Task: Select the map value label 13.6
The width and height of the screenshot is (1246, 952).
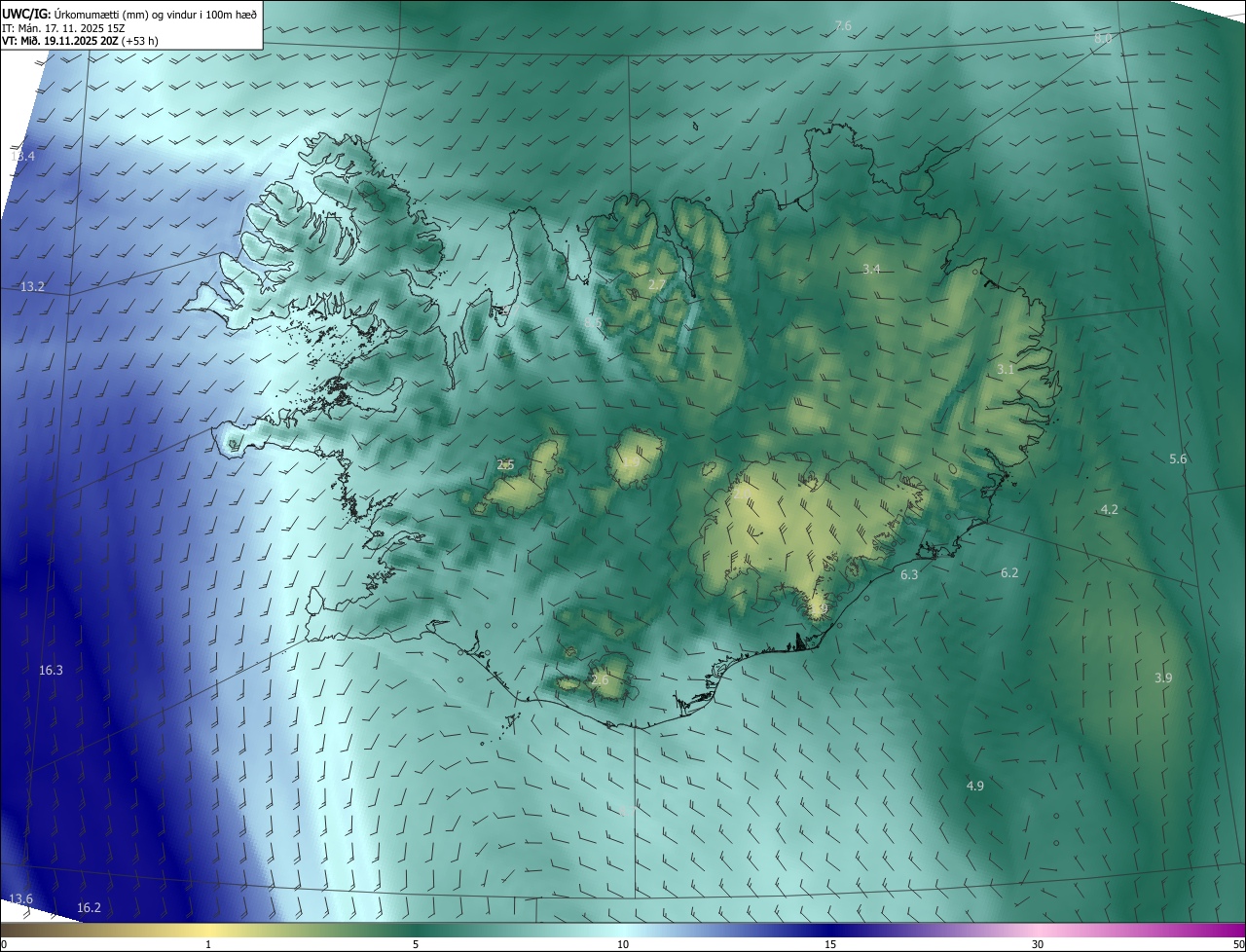Action: [20, 898]
